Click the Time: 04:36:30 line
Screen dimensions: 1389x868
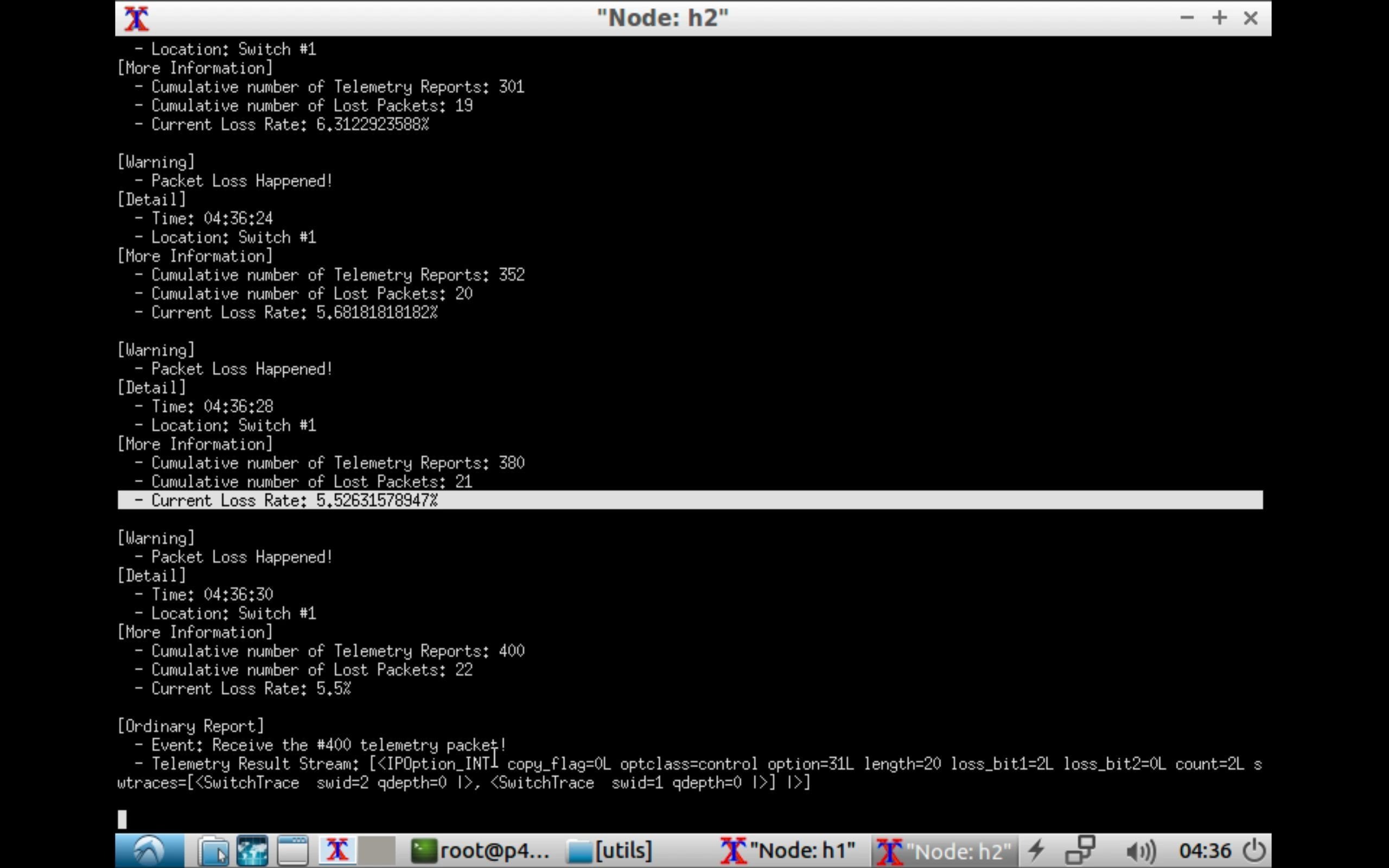[x=204, y=595]
